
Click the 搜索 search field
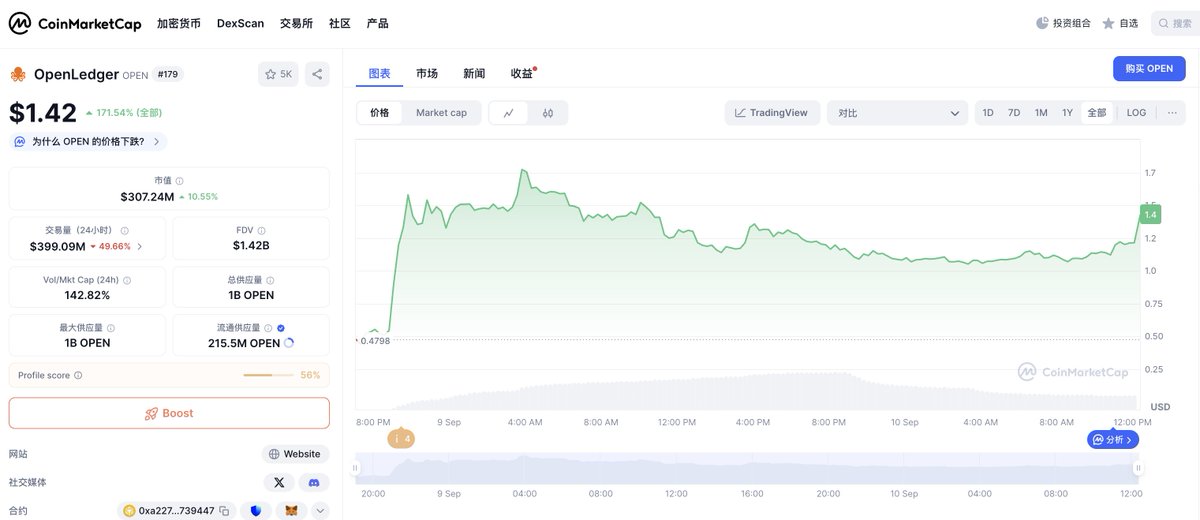click(1176, 23)
